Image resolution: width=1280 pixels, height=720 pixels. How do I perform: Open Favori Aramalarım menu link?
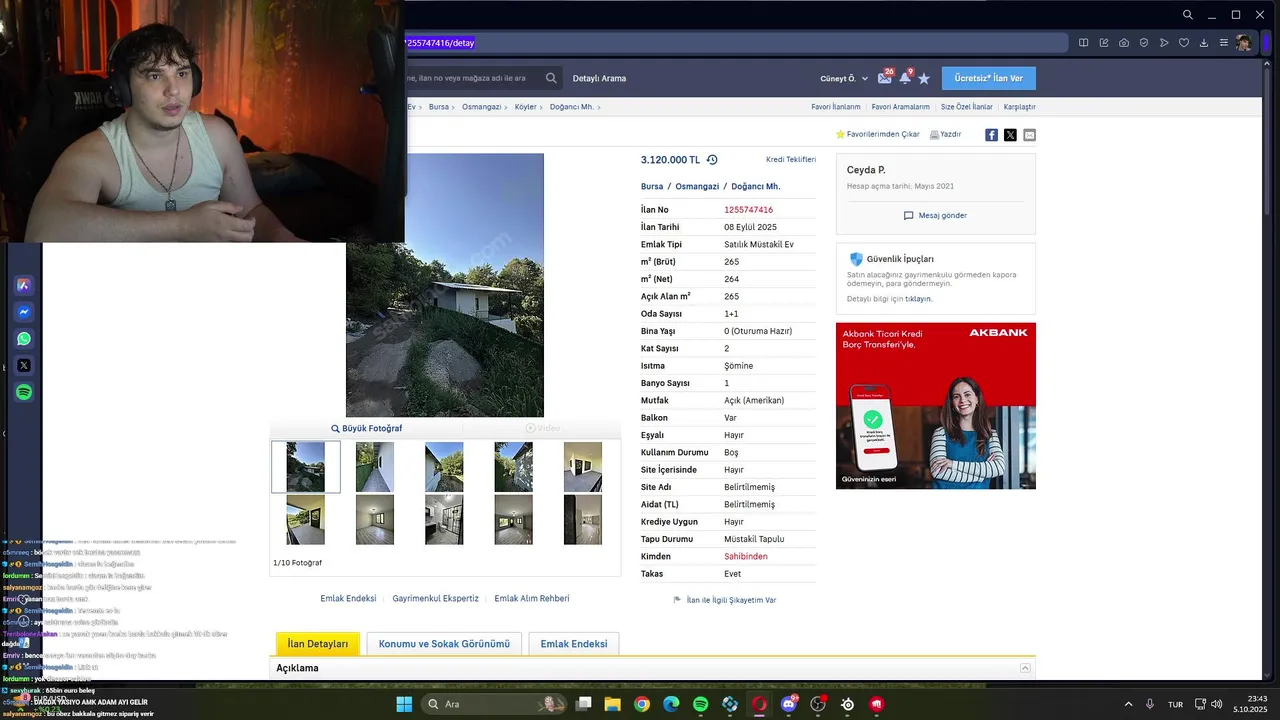click(900, 107)
